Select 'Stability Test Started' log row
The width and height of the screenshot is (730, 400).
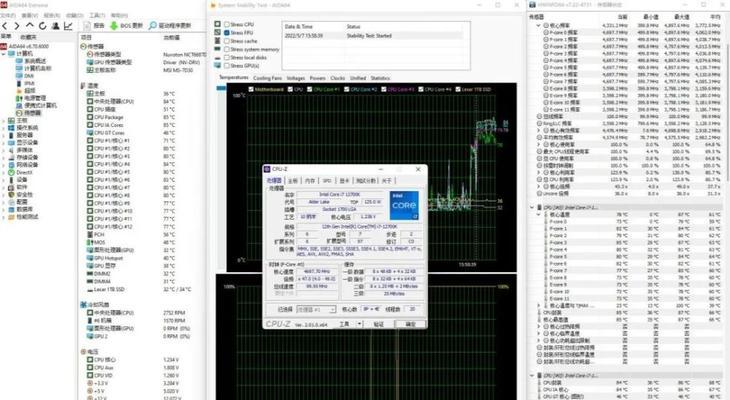click(373, 35)
